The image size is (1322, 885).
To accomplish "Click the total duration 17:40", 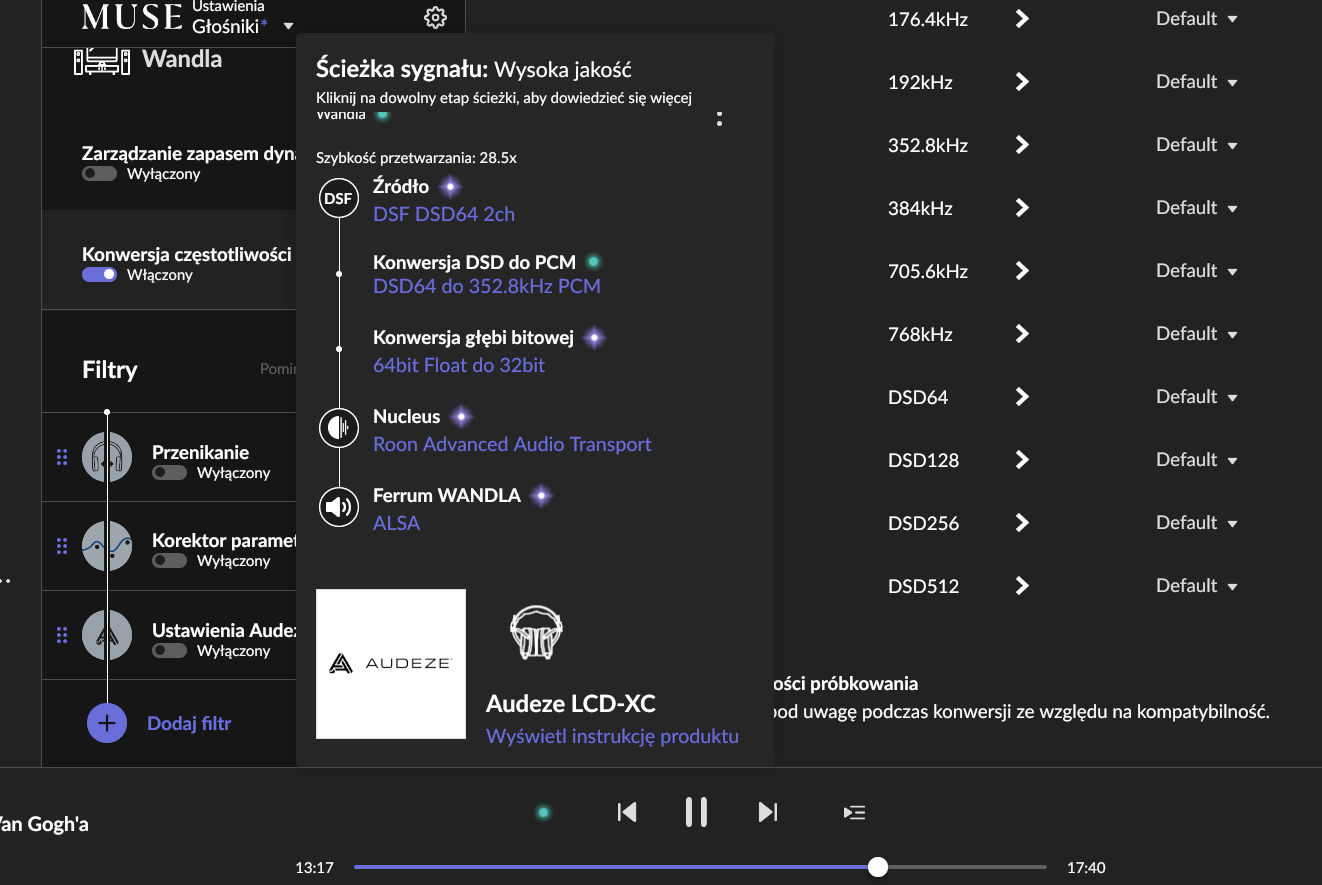I will (x=1086, y=868).
